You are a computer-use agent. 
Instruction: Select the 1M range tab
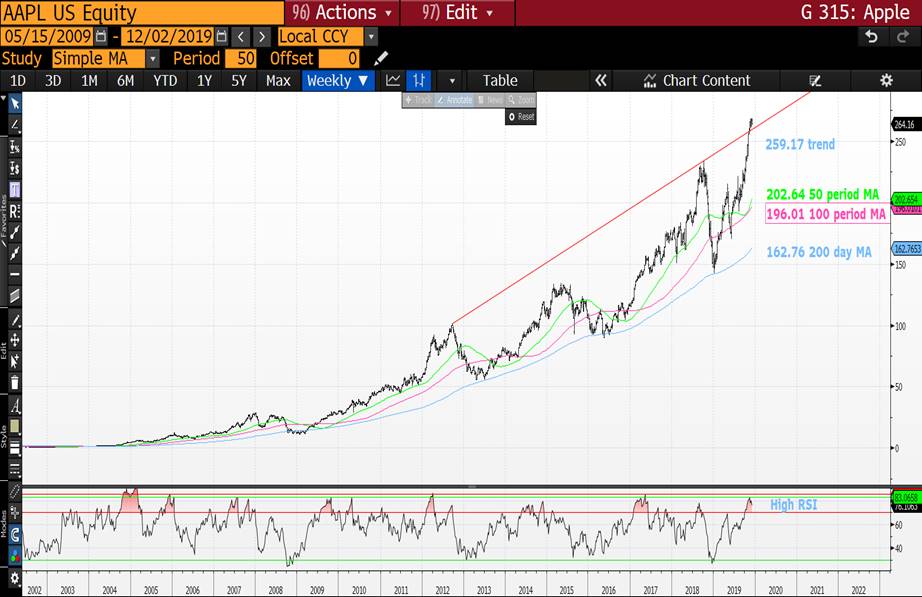89,81
